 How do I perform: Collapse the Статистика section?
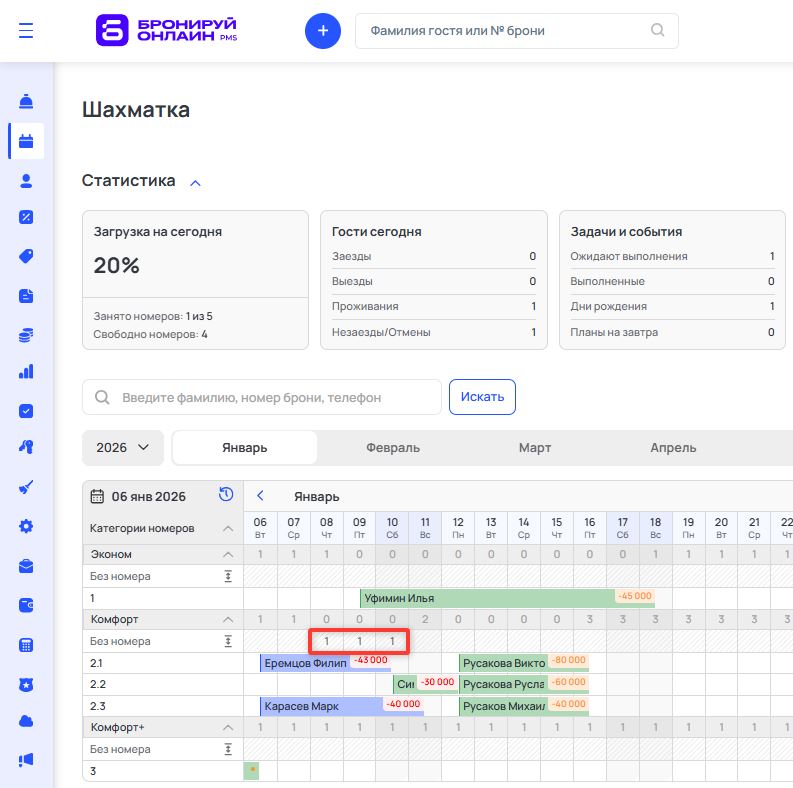pos(195,182)
